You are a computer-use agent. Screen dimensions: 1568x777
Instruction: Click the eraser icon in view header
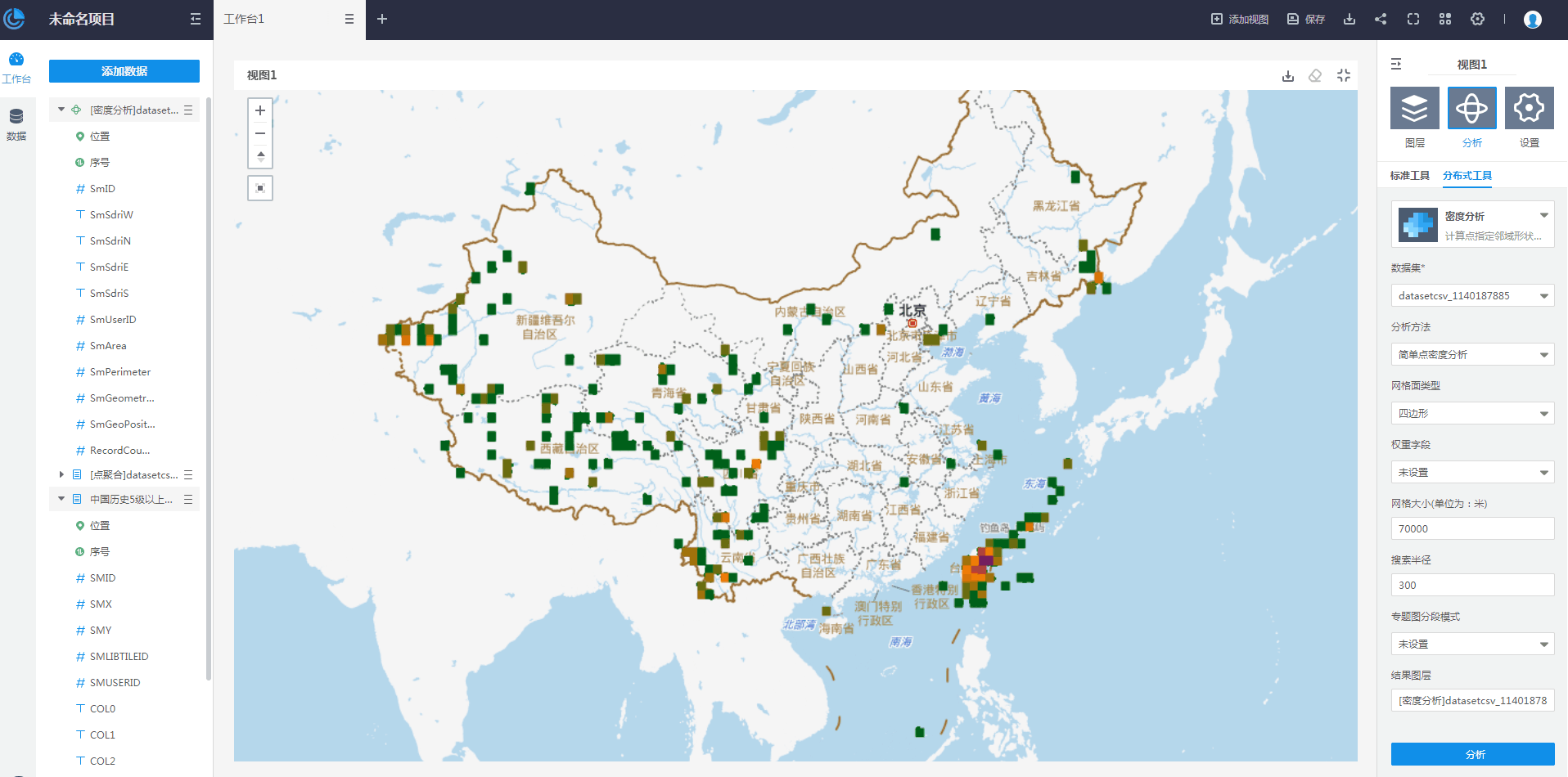coord(1315,75)
